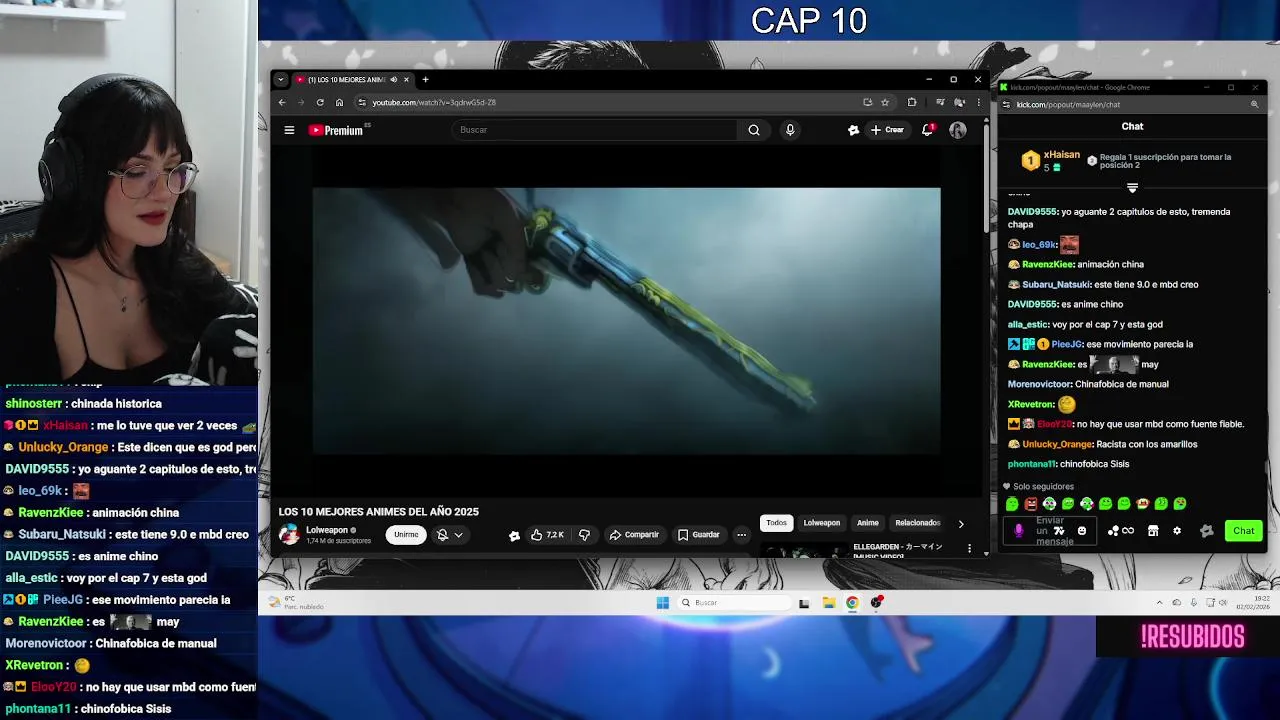The image size is (1280, 720).
Task: Open chat settings gear icon
Action: coord(1177,531)
